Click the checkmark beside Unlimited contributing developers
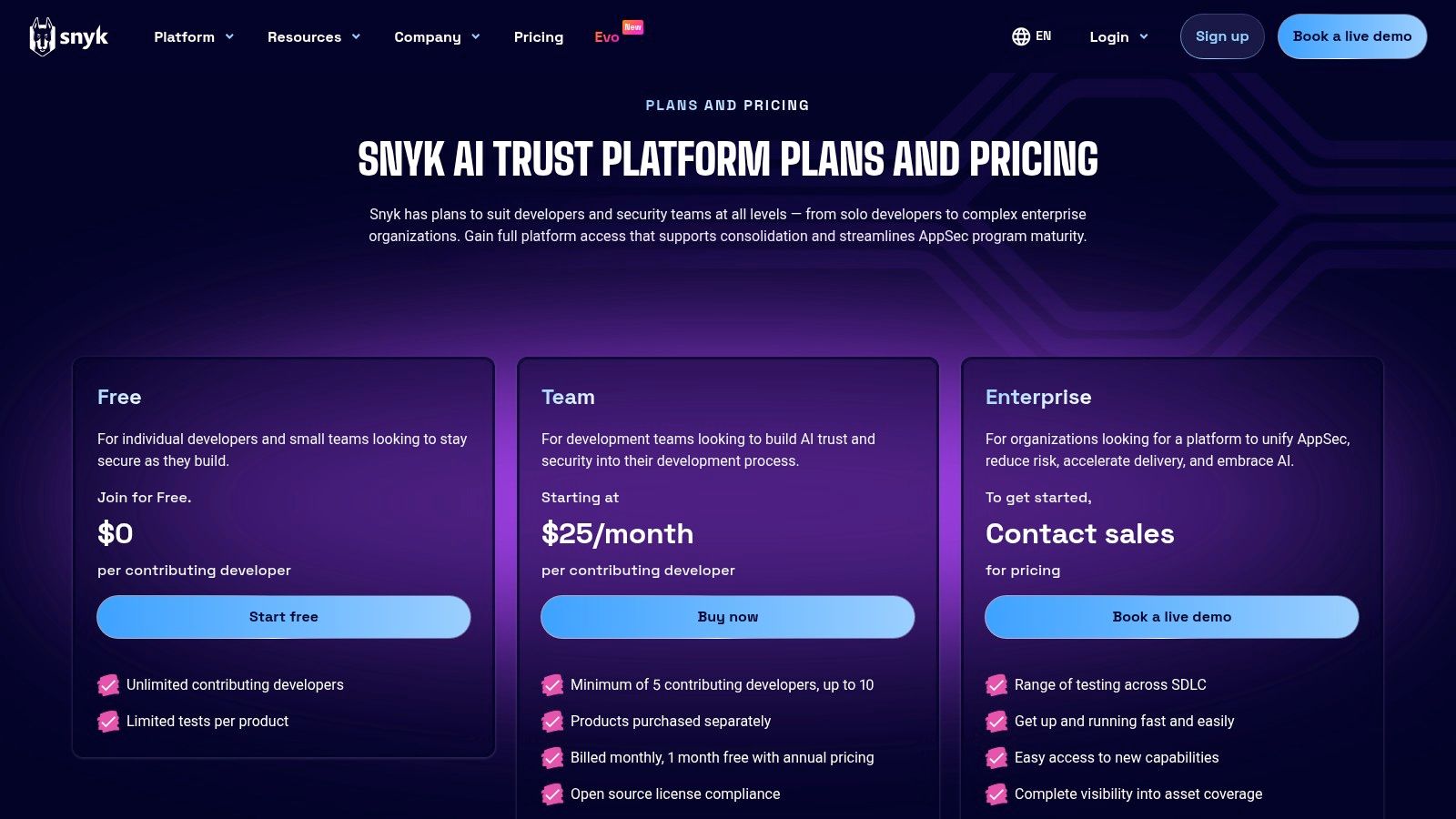Viewport: 1456px width, 819px height. [x=108, y=684]
